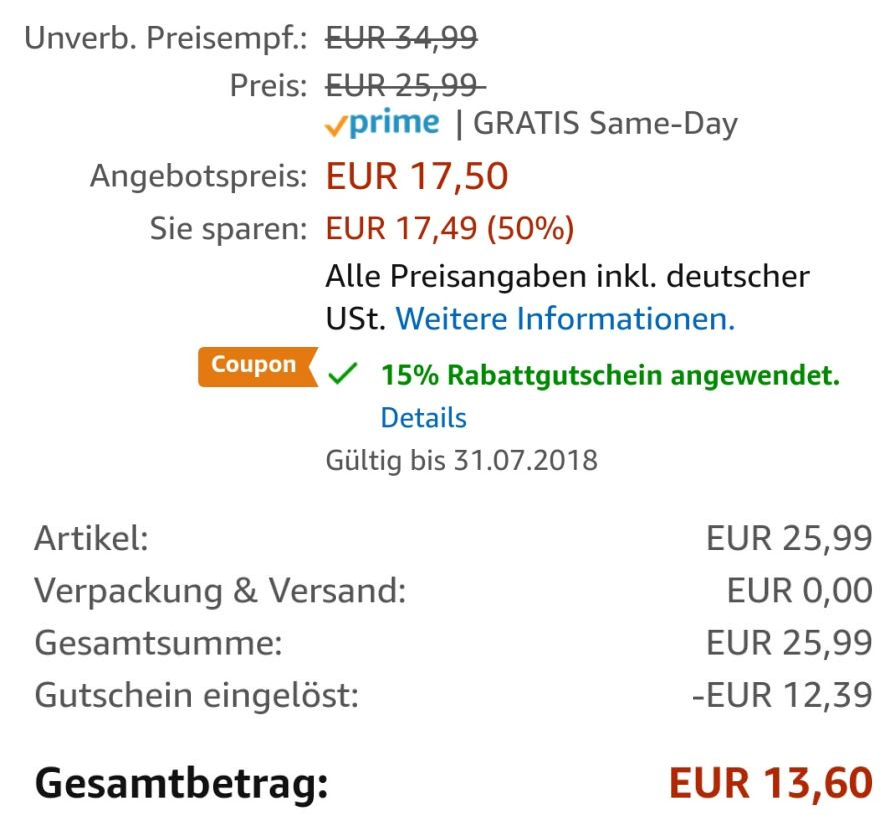Click the Gültig bis 31.07.2018 text
Viewport: 895px width, 827px height.
[461, 461]
